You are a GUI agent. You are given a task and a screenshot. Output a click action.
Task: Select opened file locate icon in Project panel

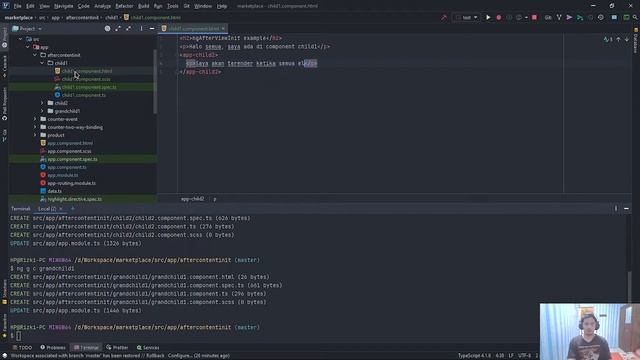pos(107,29)
